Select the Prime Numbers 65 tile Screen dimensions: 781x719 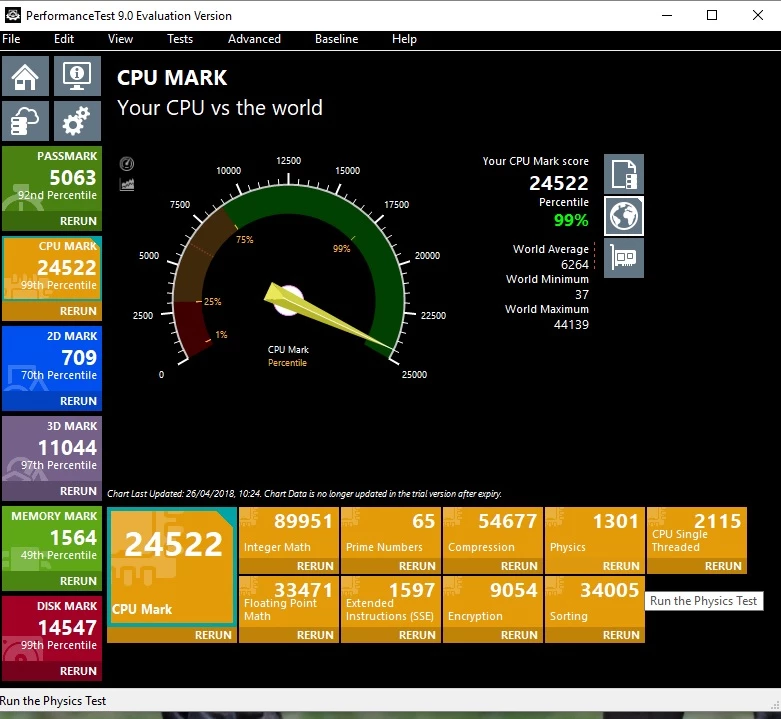pos(391,532)
